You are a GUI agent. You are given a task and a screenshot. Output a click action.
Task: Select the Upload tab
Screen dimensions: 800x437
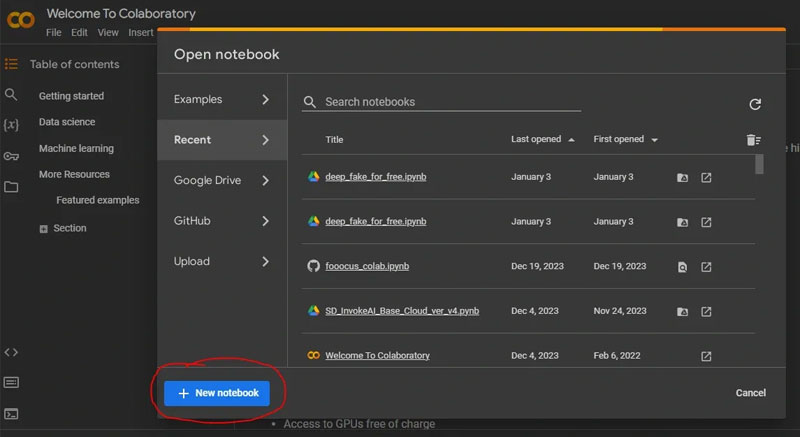coord(221,262)
